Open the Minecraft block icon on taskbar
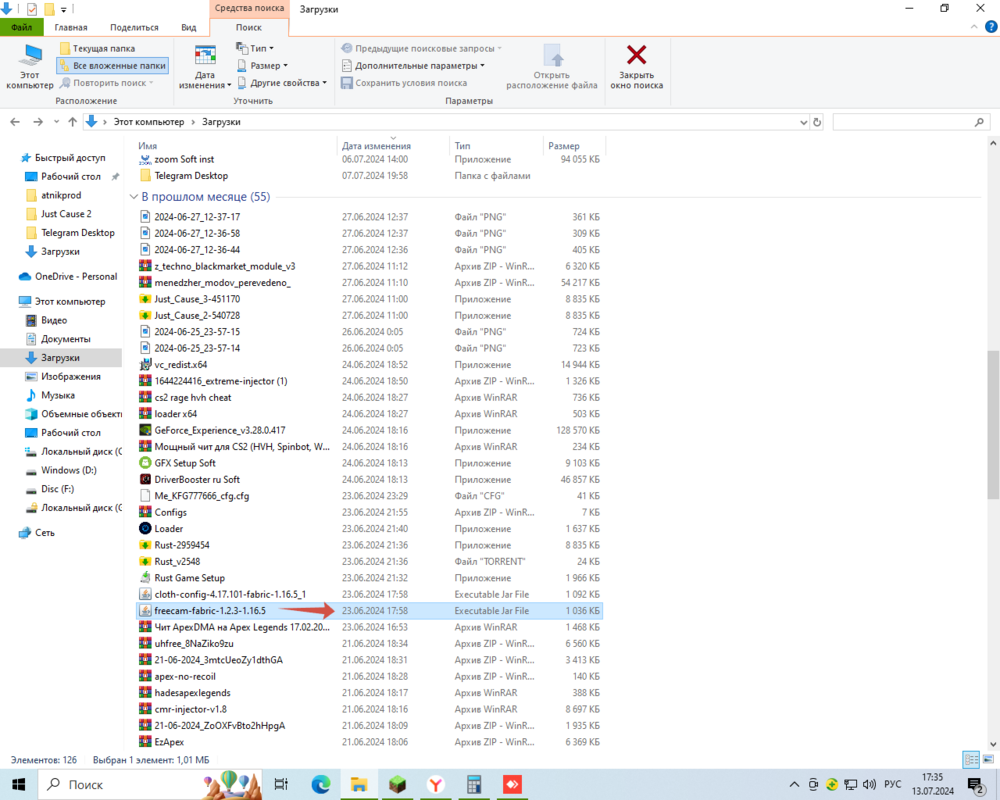 coord(397,784)
